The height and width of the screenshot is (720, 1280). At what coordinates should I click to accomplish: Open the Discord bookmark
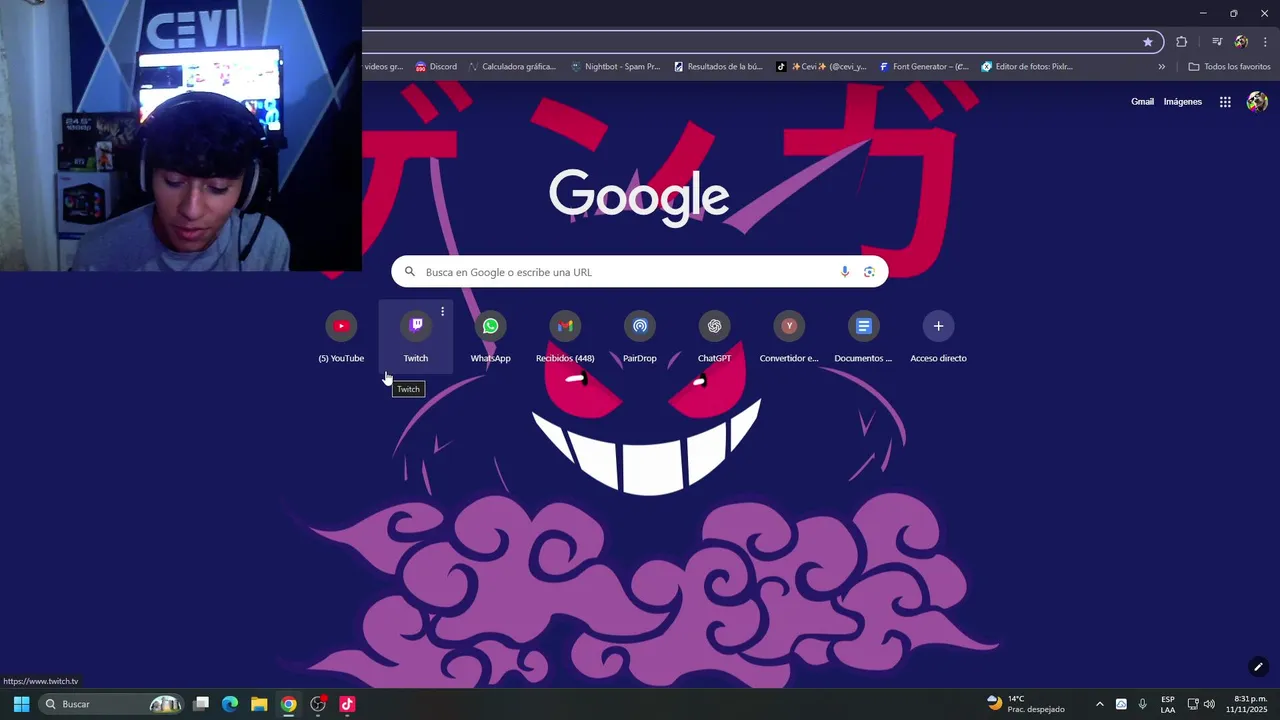[x=436, y=67]
